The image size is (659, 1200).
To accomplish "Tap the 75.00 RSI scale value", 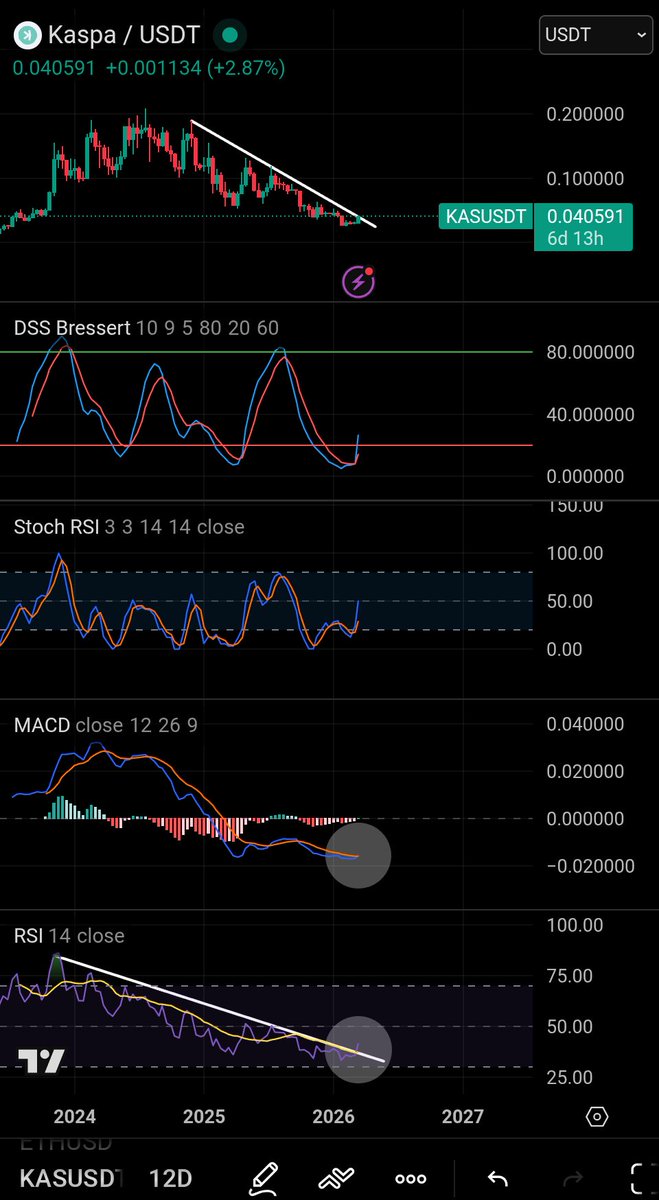I will 570,976.
